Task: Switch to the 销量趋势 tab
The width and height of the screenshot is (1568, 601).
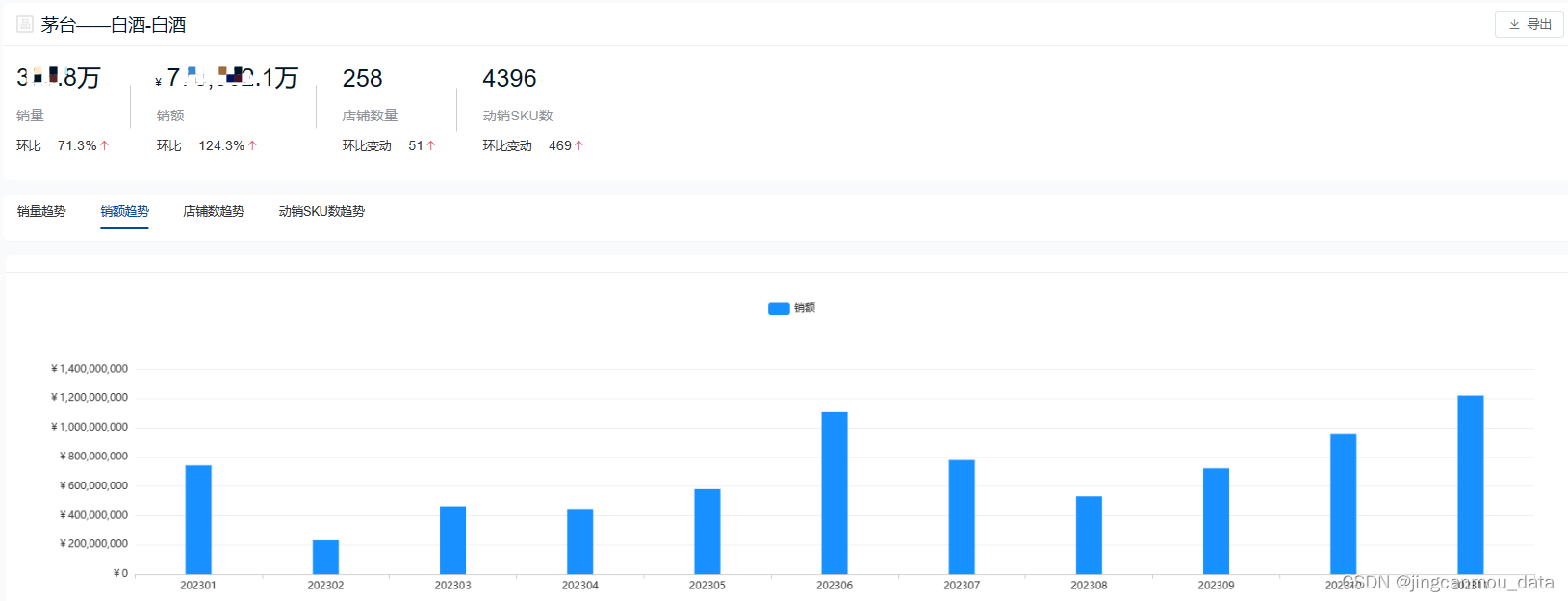Action: pos(41,211)
